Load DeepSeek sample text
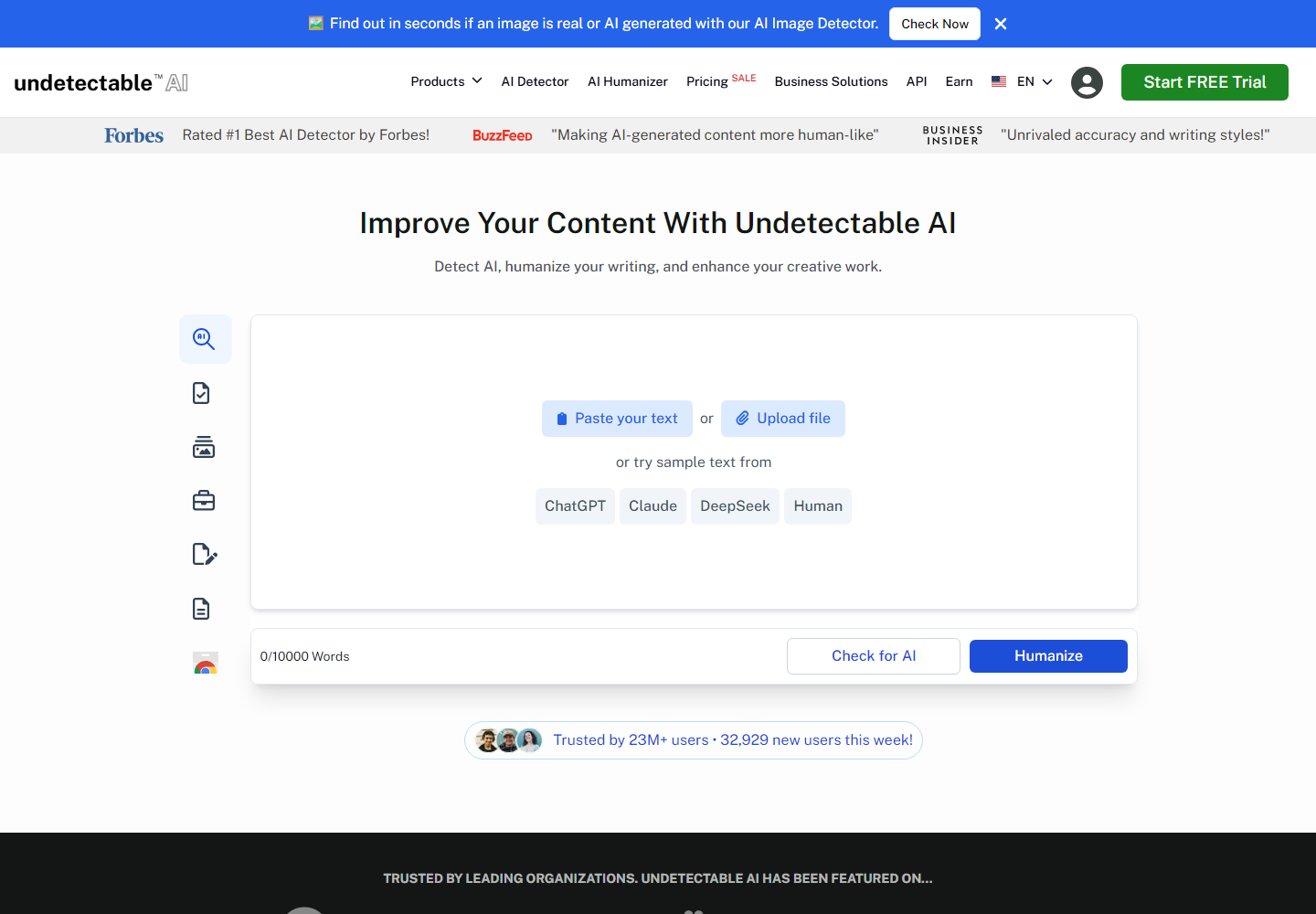The height and width of the screenshot is (914, 1316). tap(735, 506)
